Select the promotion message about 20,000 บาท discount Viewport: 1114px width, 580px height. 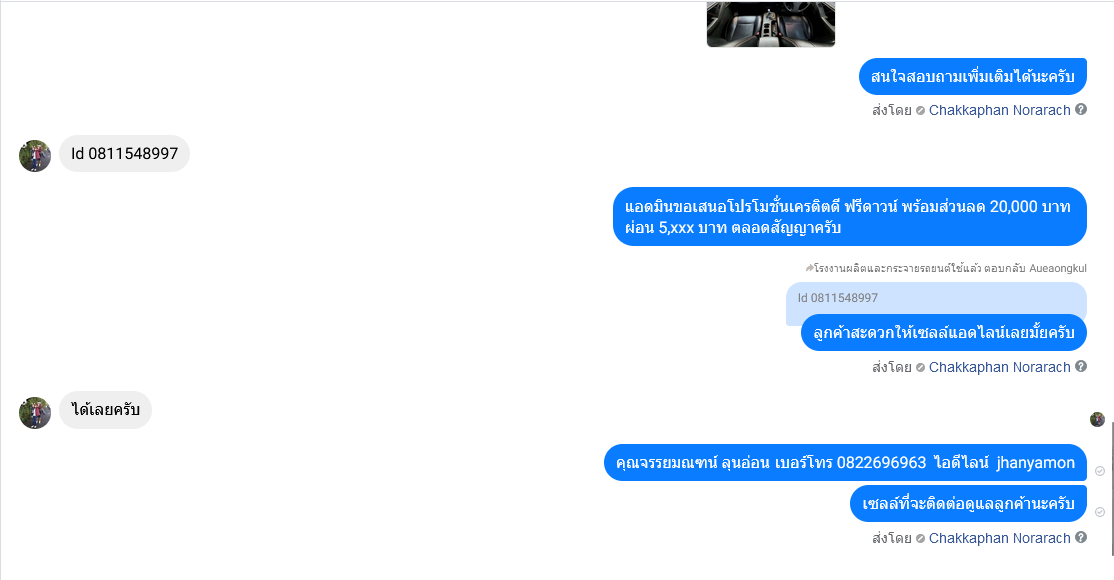click(850, 217)
